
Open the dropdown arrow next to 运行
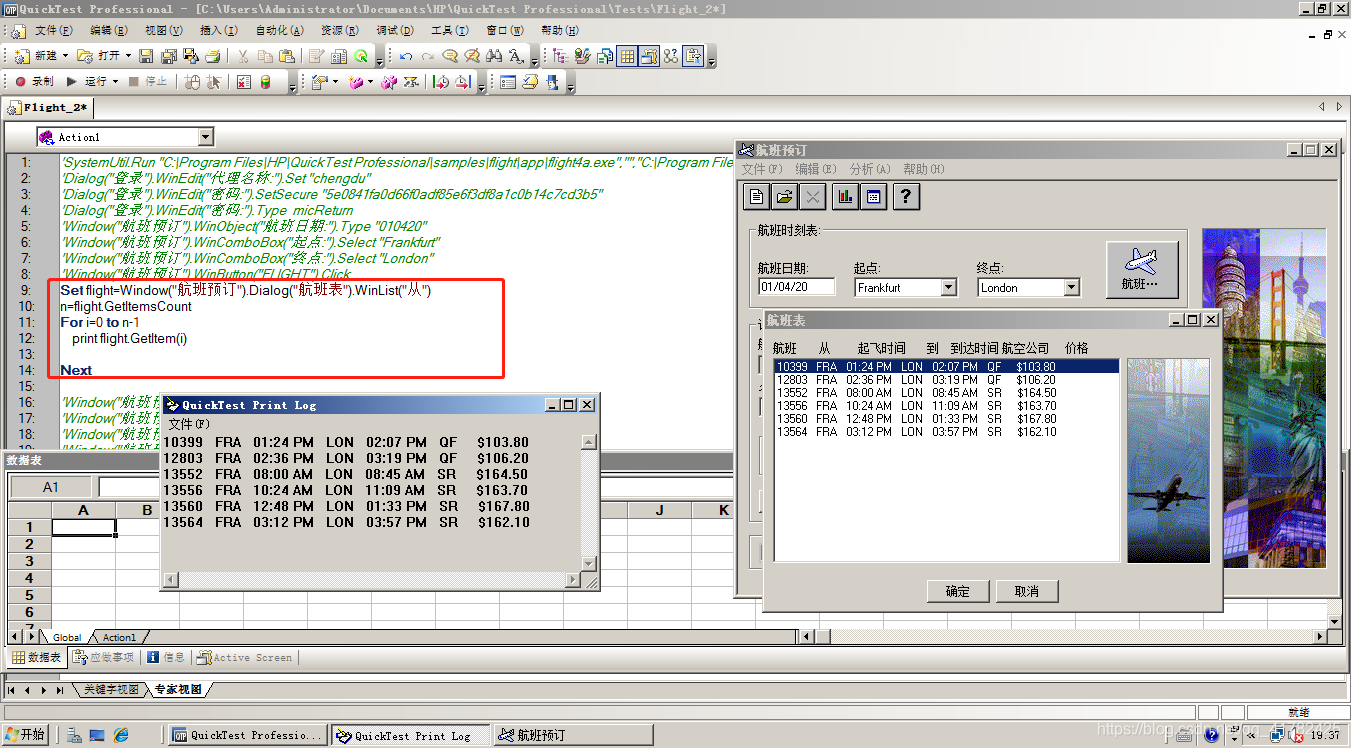[116, 82]
